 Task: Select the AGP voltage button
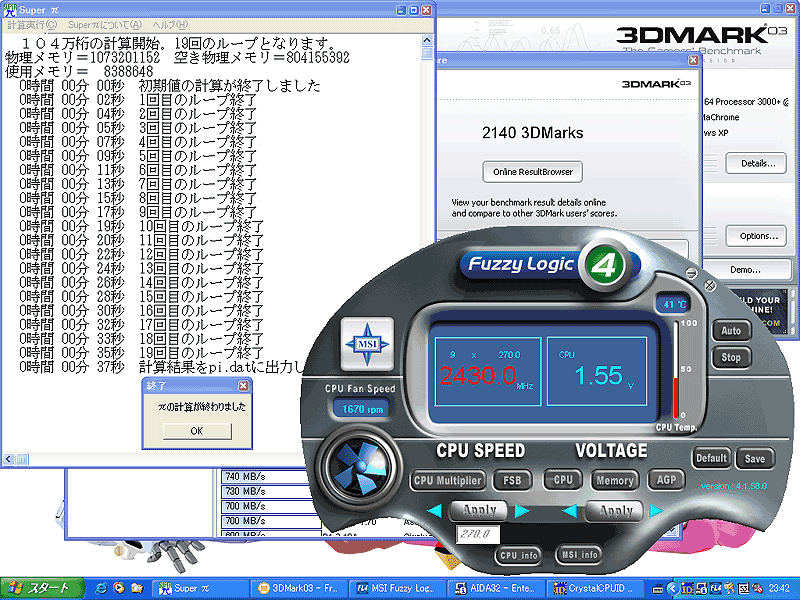click(x=666, y=480)
